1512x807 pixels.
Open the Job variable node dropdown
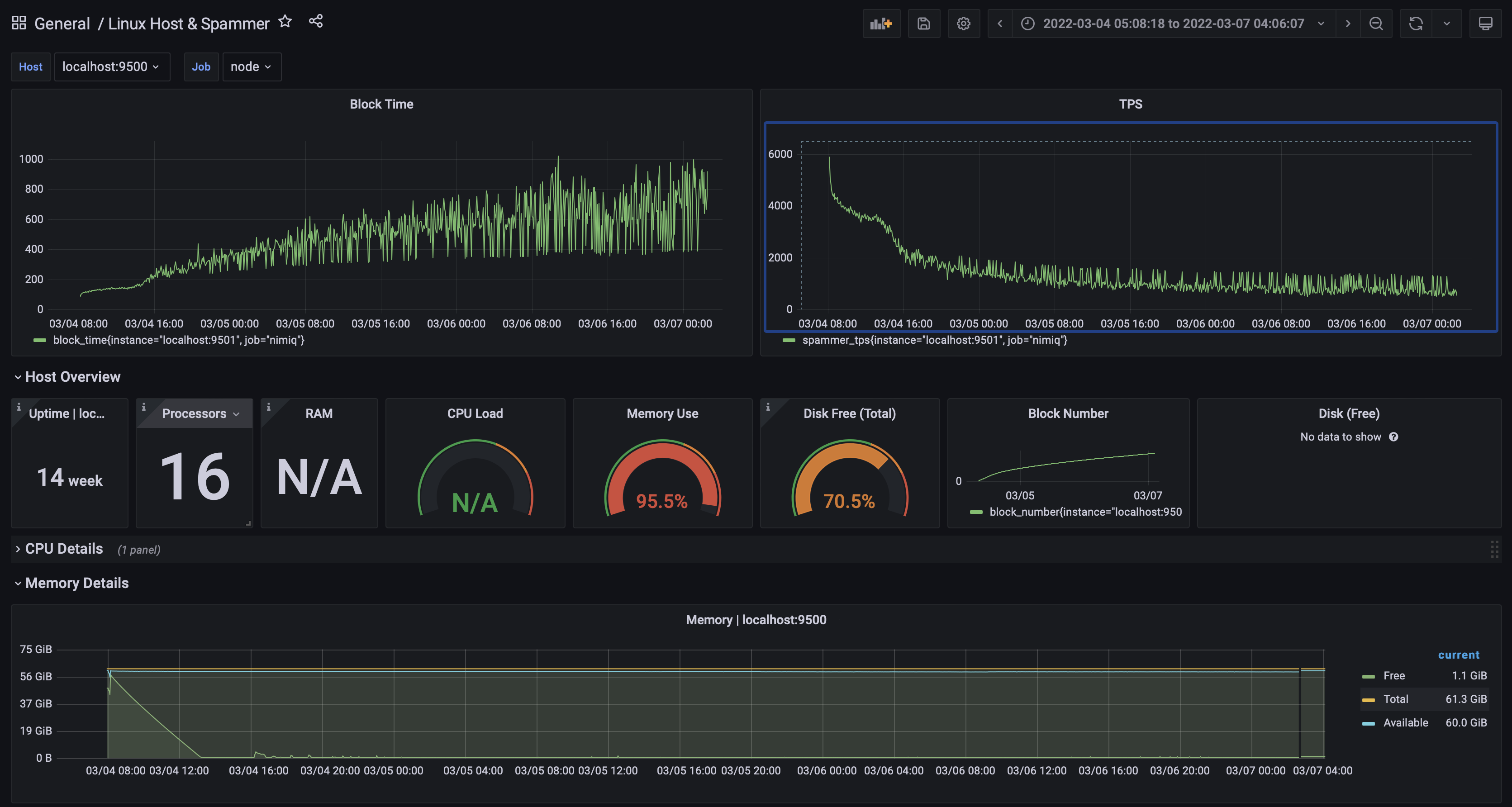[x=251, y=66]
